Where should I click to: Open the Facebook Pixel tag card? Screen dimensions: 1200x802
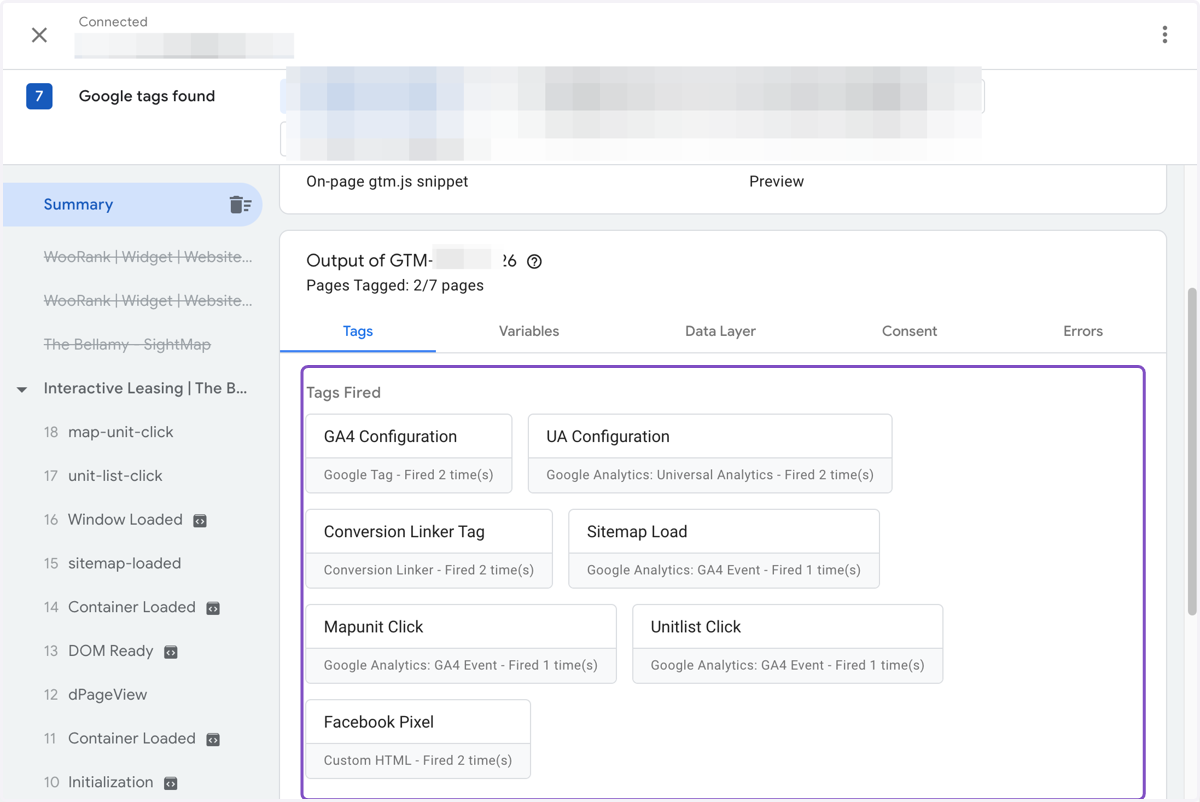pos(418,739)
